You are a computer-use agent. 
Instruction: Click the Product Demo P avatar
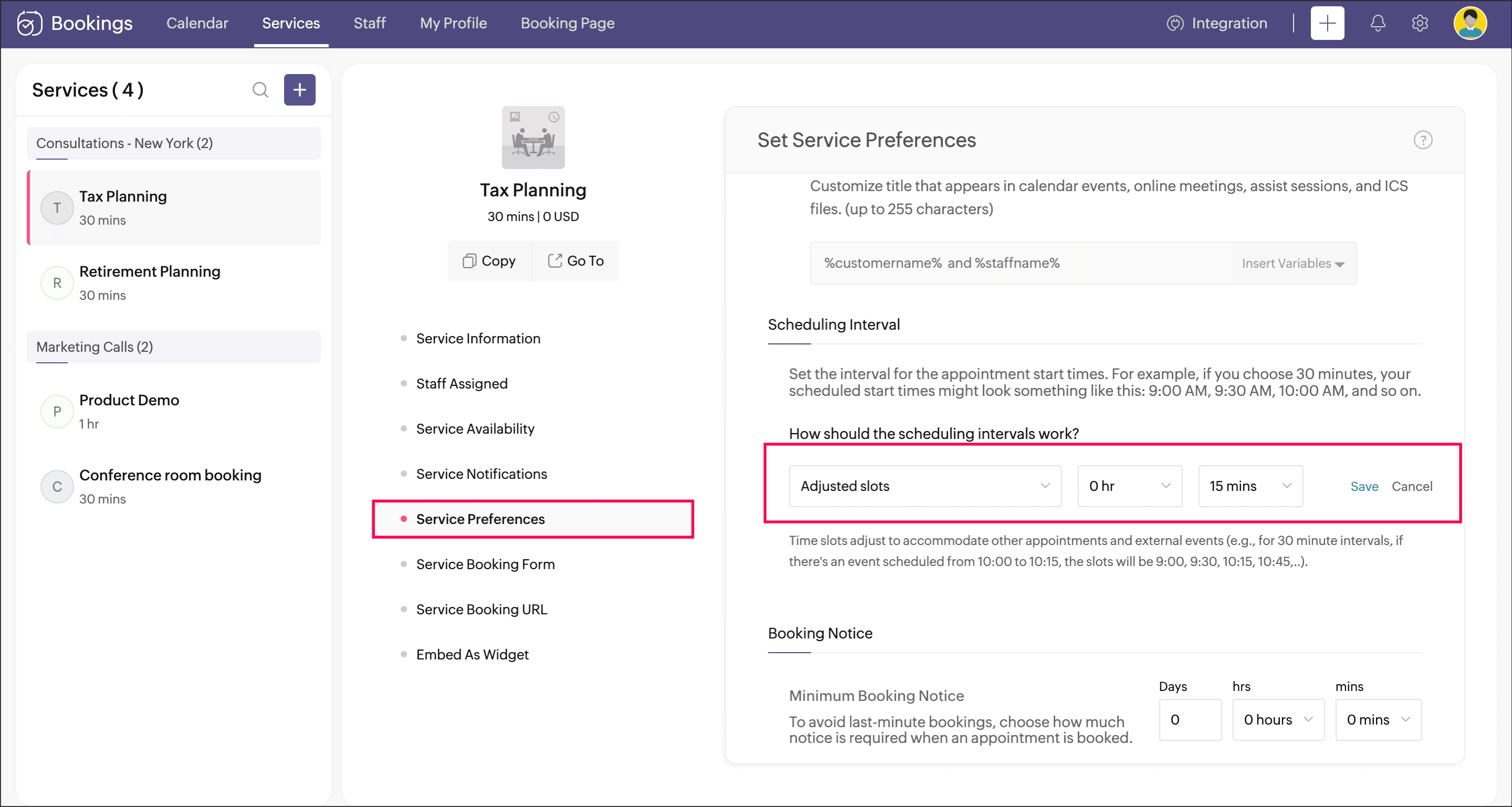[x=57, y=412]
